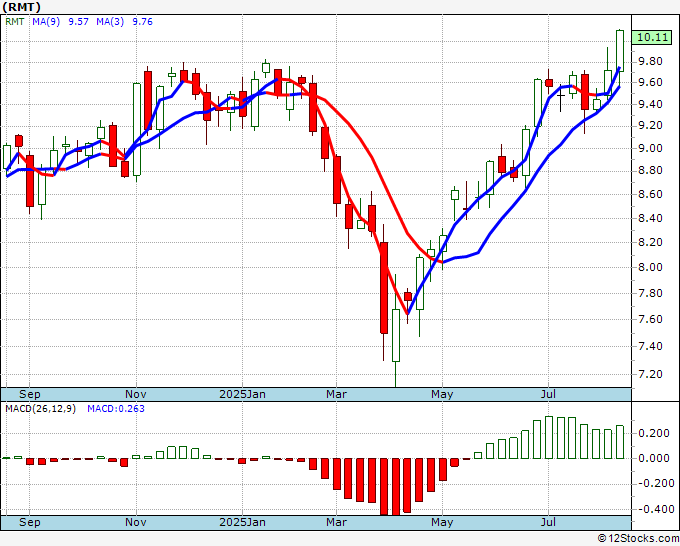Click Sep on the MACD time axis
The width and height of the screenshot is (680, 546).
29,522
